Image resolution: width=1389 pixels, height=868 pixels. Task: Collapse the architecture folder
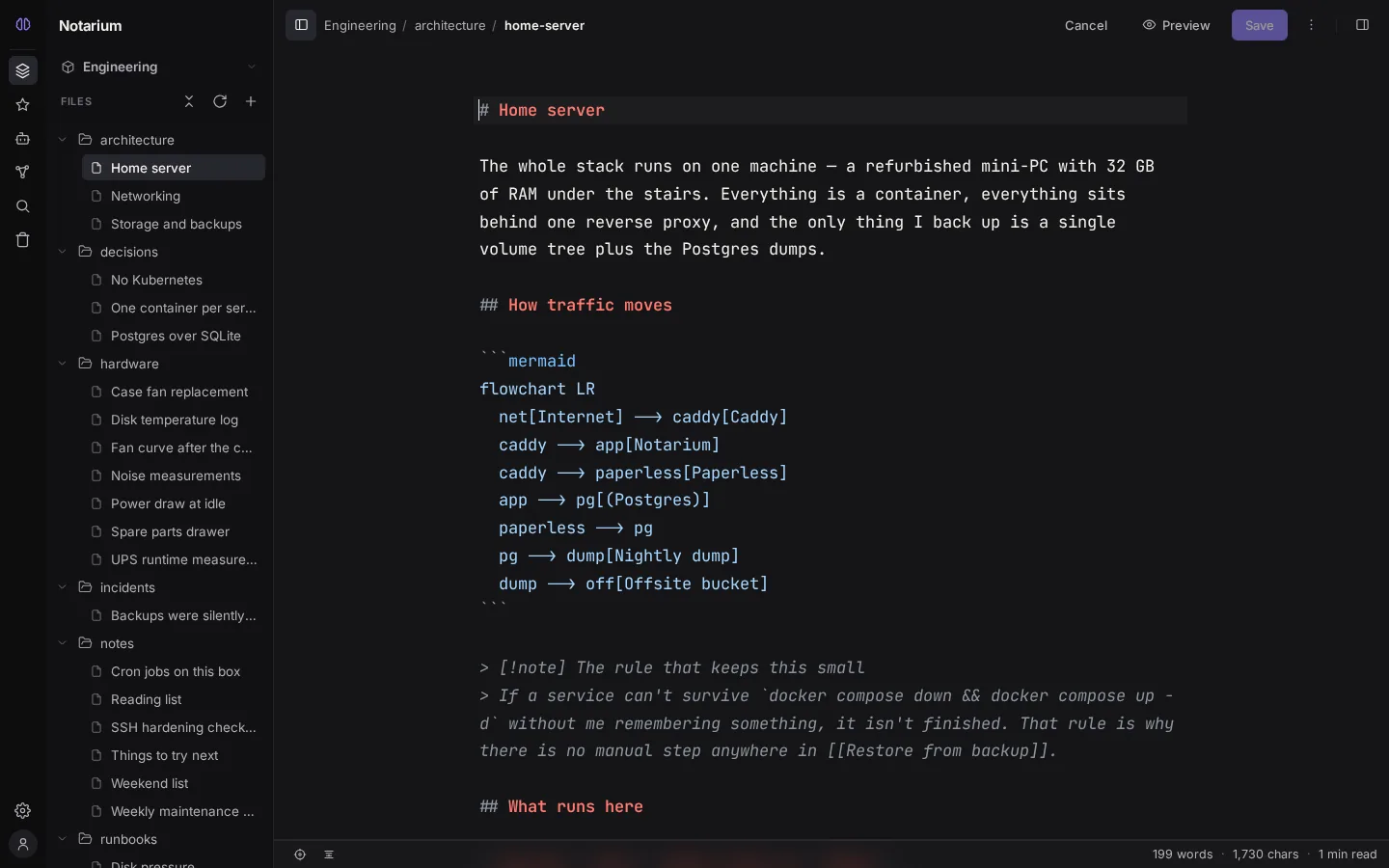(63, 140)
